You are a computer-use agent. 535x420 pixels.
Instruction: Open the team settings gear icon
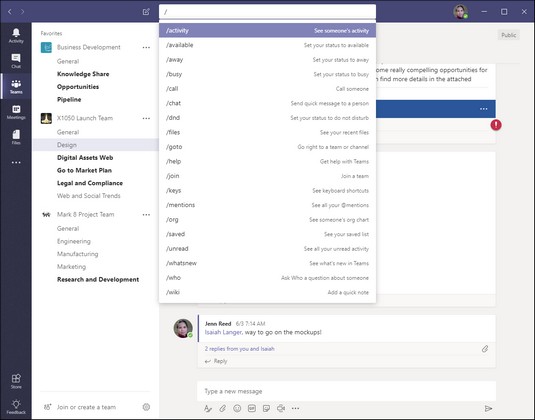click(146, 407)
